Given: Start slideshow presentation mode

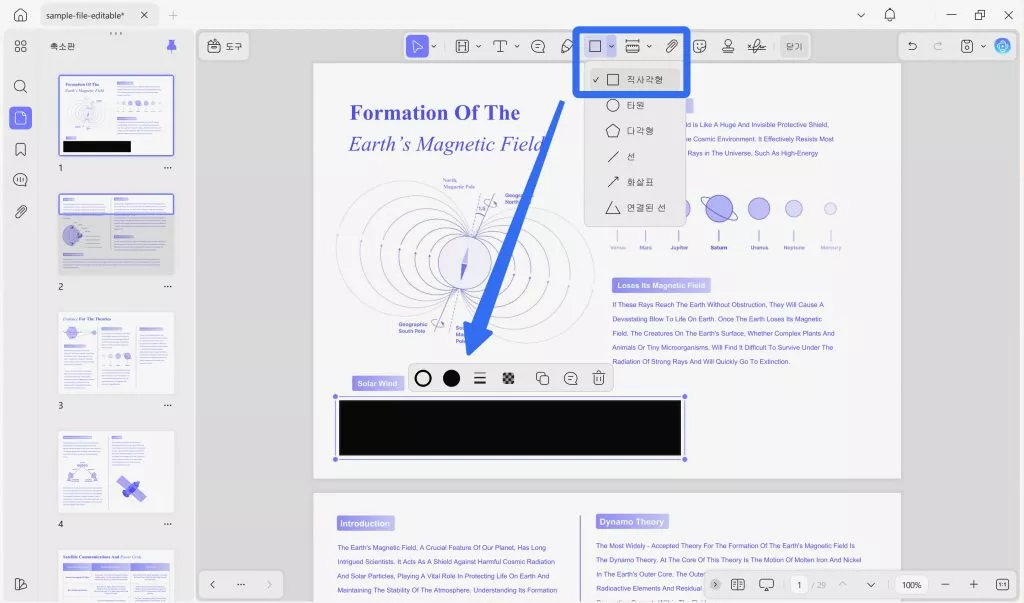Looking at the screenshot, I should [767, 585].
